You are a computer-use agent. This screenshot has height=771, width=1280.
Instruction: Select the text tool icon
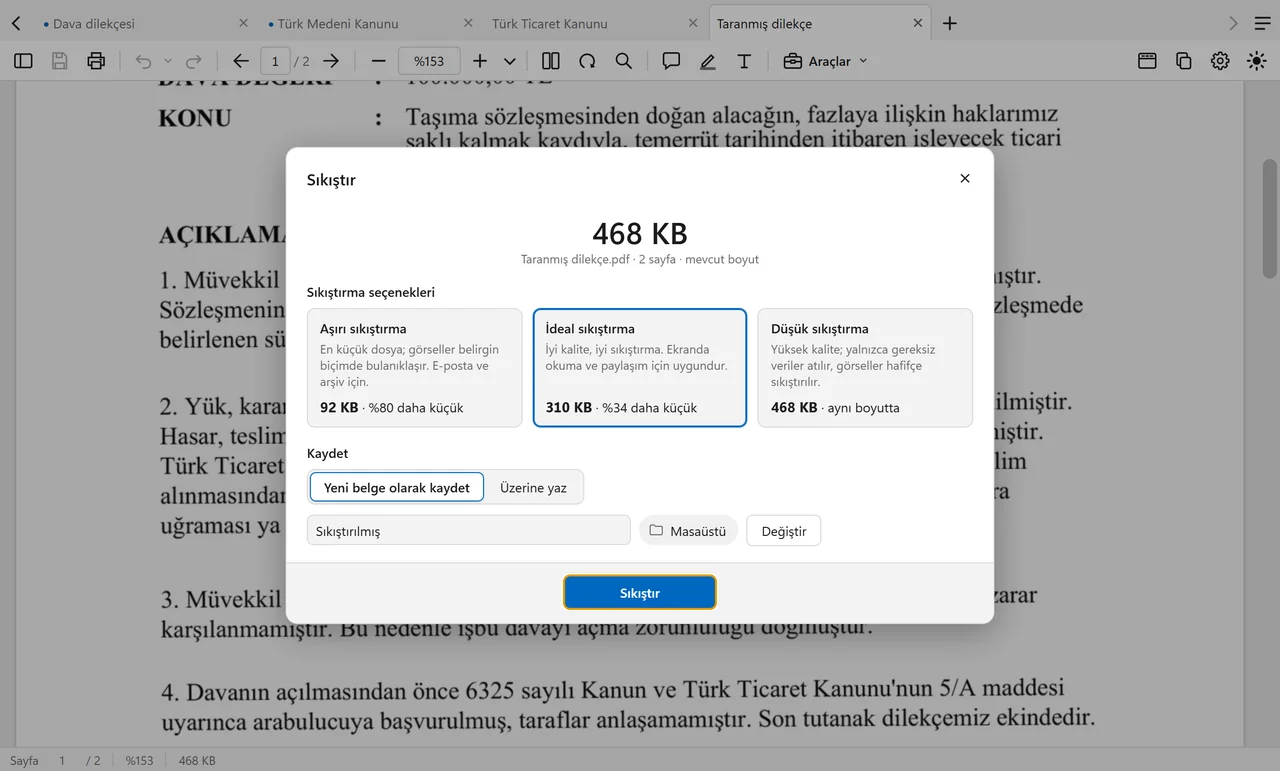[744, 61]
